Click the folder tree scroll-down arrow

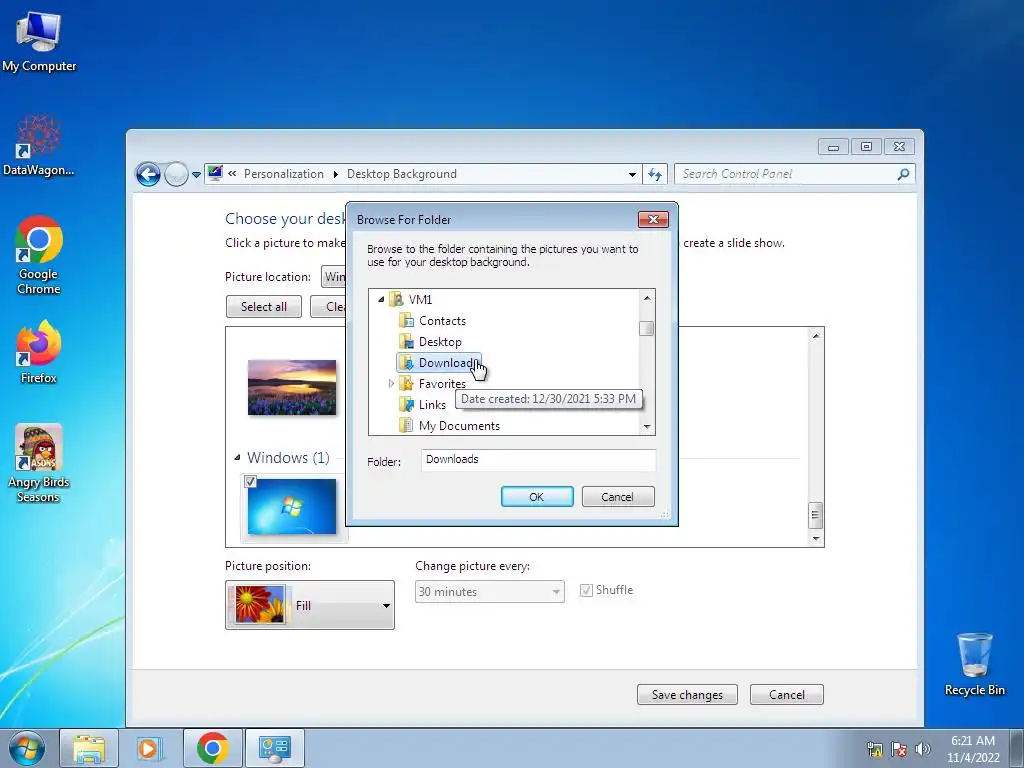coord(647,426)
